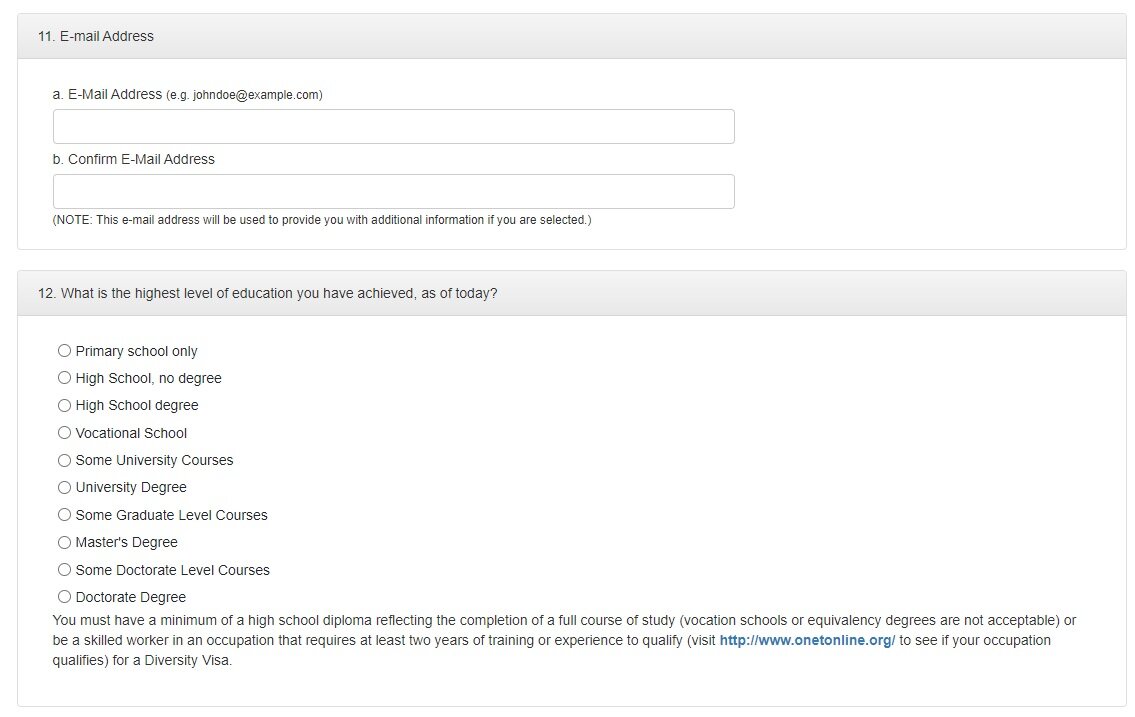The height and width of the screenshot is (717, 1135).
Task: Click the "11. E-mail Address" section header
Action: tap(96, 36)
